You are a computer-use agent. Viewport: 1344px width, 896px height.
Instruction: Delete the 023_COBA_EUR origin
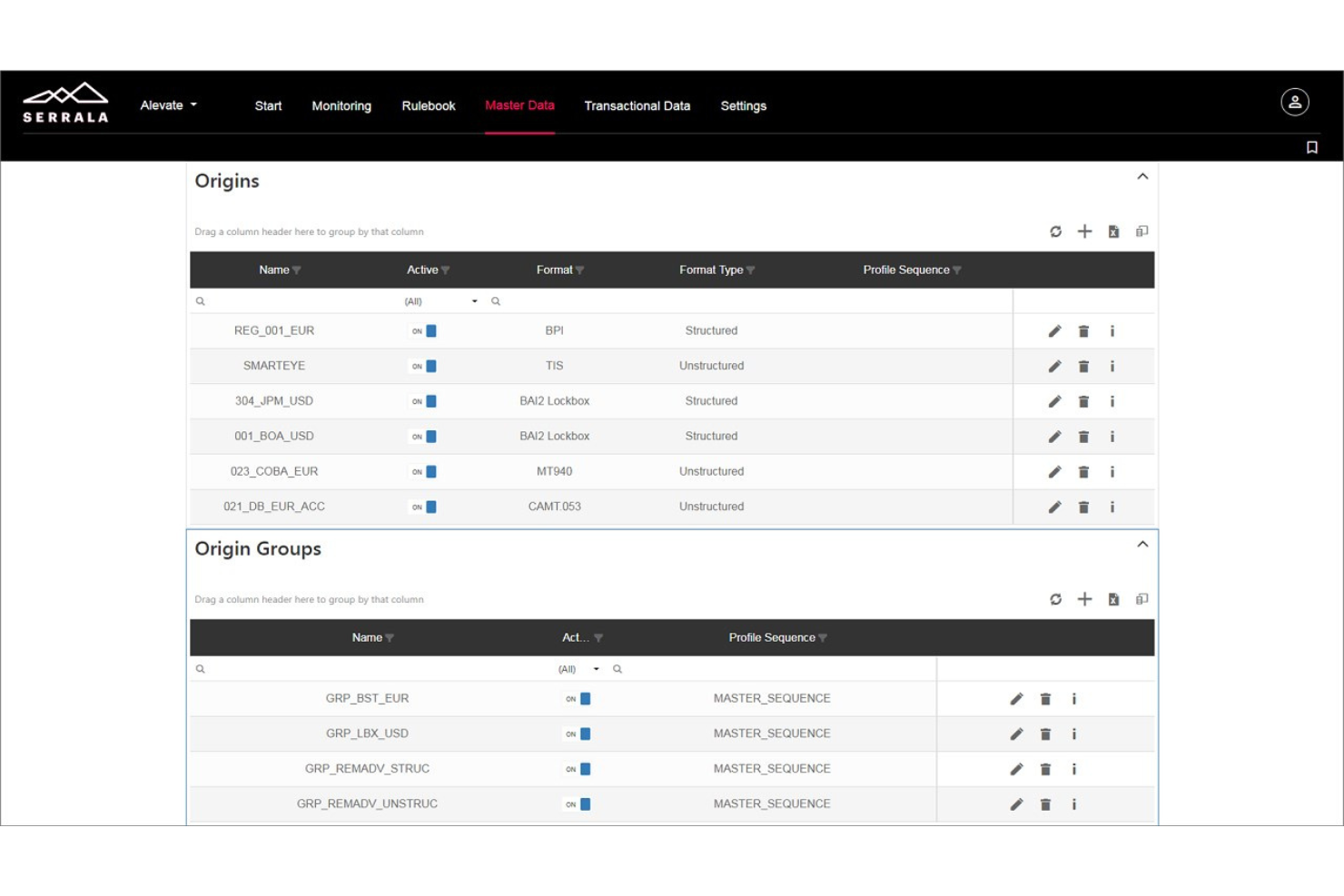1083,472
